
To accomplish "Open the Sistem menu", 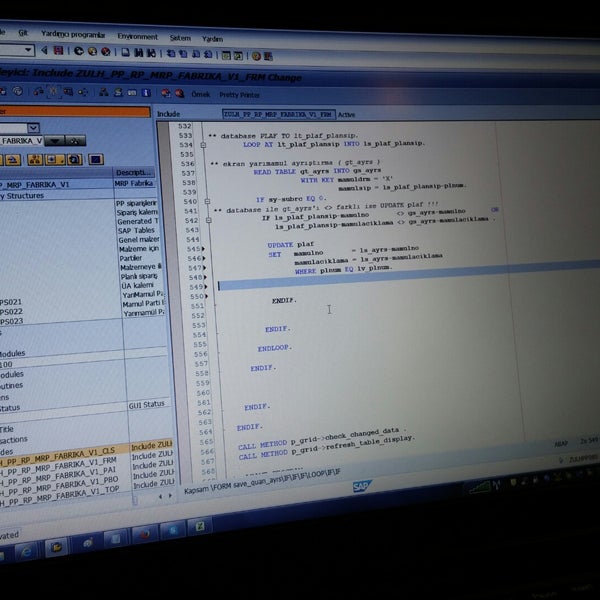I will tap(180, 38).
